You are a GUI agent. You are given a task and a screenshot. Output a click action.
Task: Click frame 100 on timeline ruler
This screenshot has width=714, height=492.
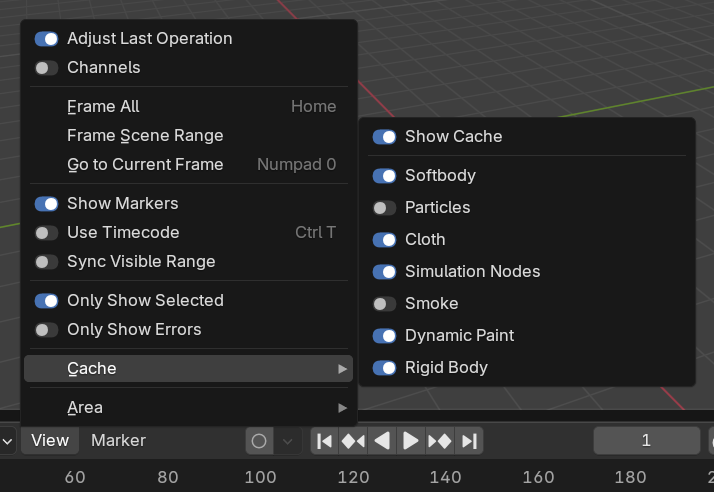(x=260, y=477)
